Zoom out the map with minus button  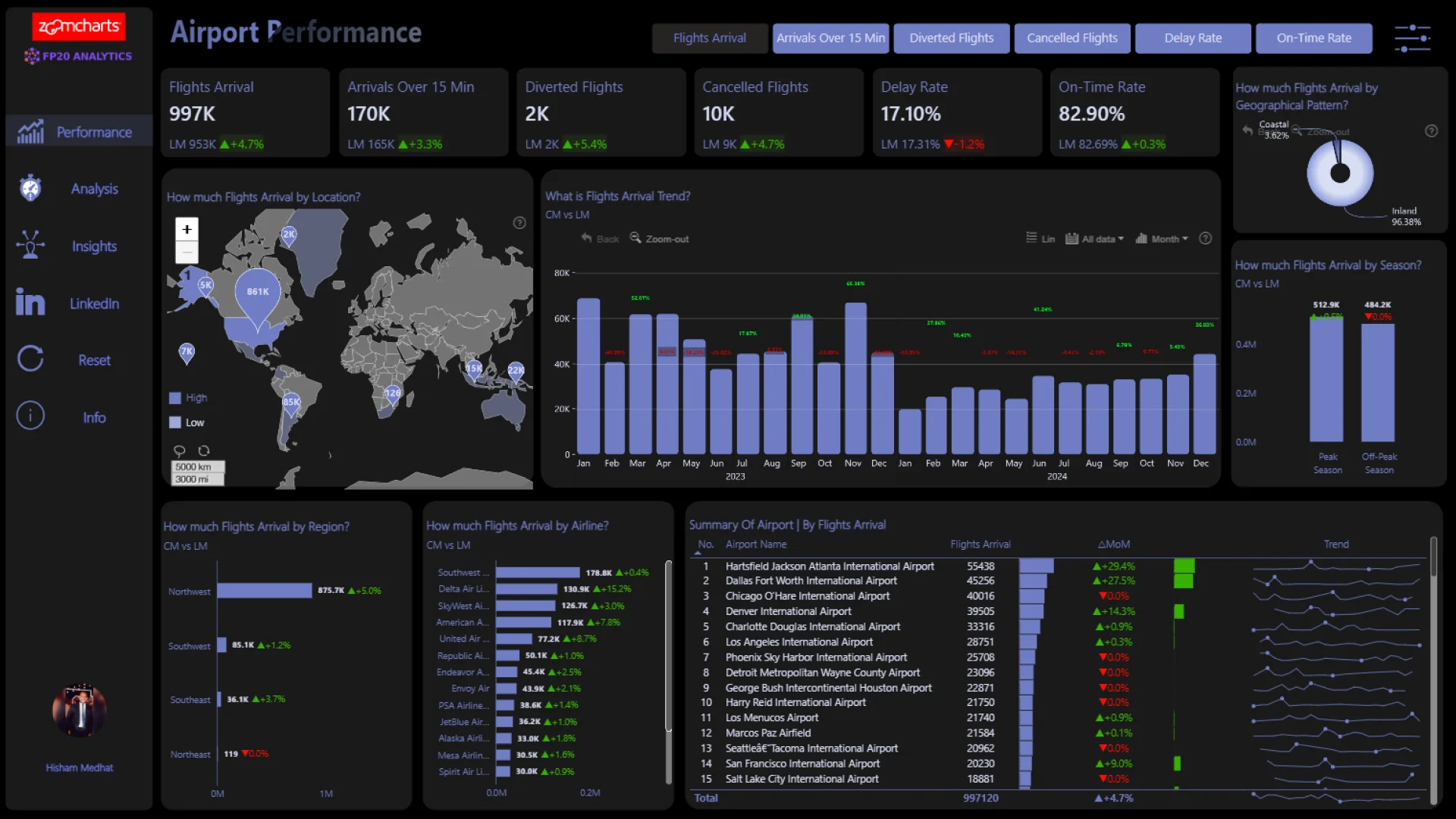coord(187,252)
